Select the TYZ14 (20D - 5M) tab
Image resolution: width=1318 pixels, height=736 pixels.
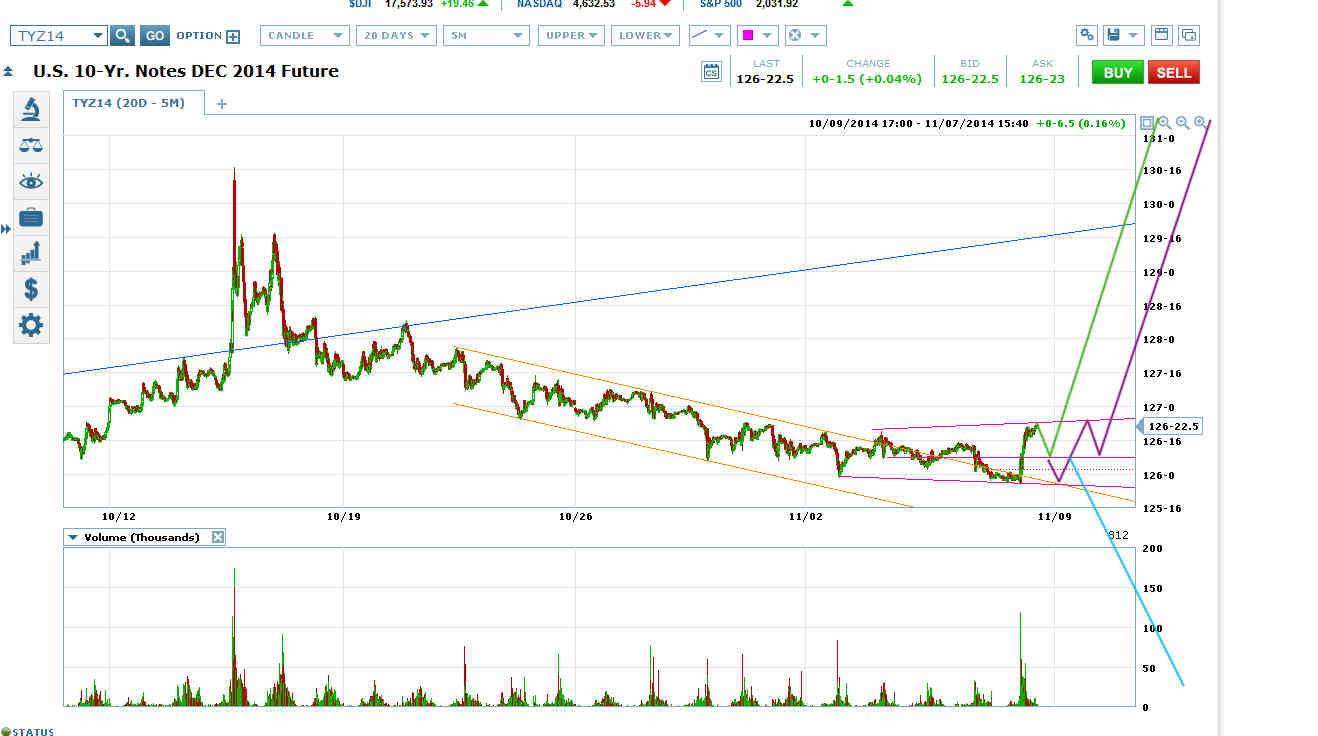(133, 103)
